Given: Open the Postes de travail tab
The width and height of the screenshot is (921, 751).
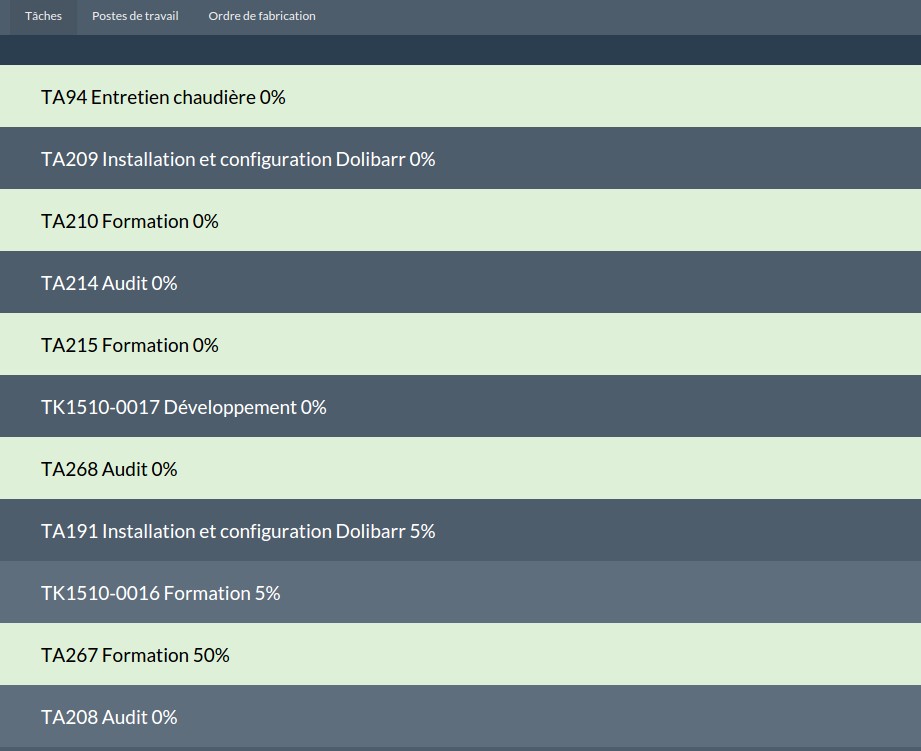Looking at the screenshot, I should tap(135, 16).
